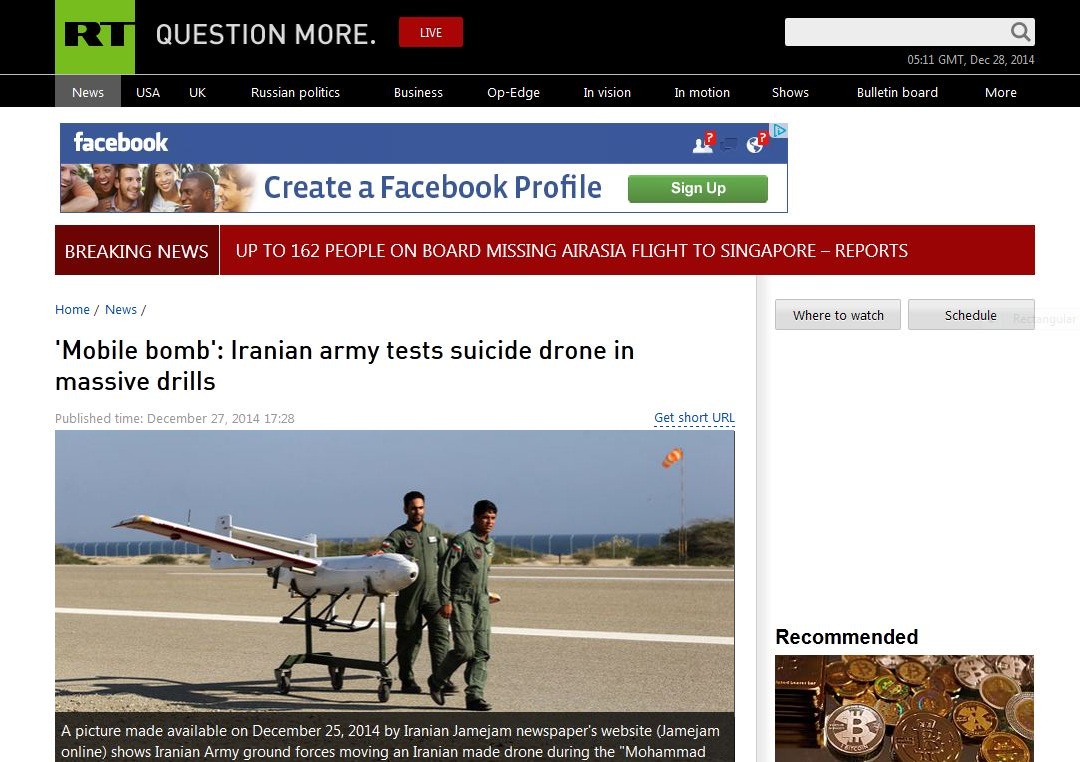Click the Where to watch button
This screenshot has height=762, width=1080.
click(x=838, y=315)
